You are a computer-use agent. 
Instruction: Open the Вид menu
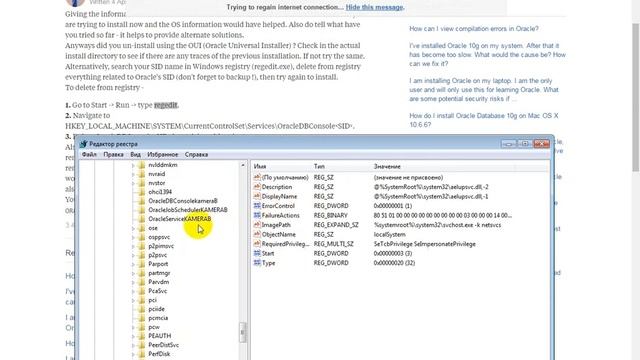tap(135, 155)
